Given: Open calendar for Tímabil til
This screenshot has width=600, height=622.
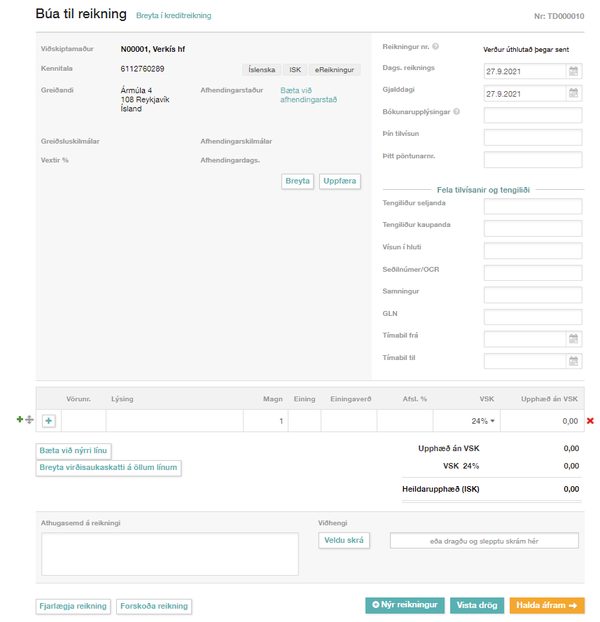Looking at the screenshot, I should pyautogui.click(x=573, y=361).
